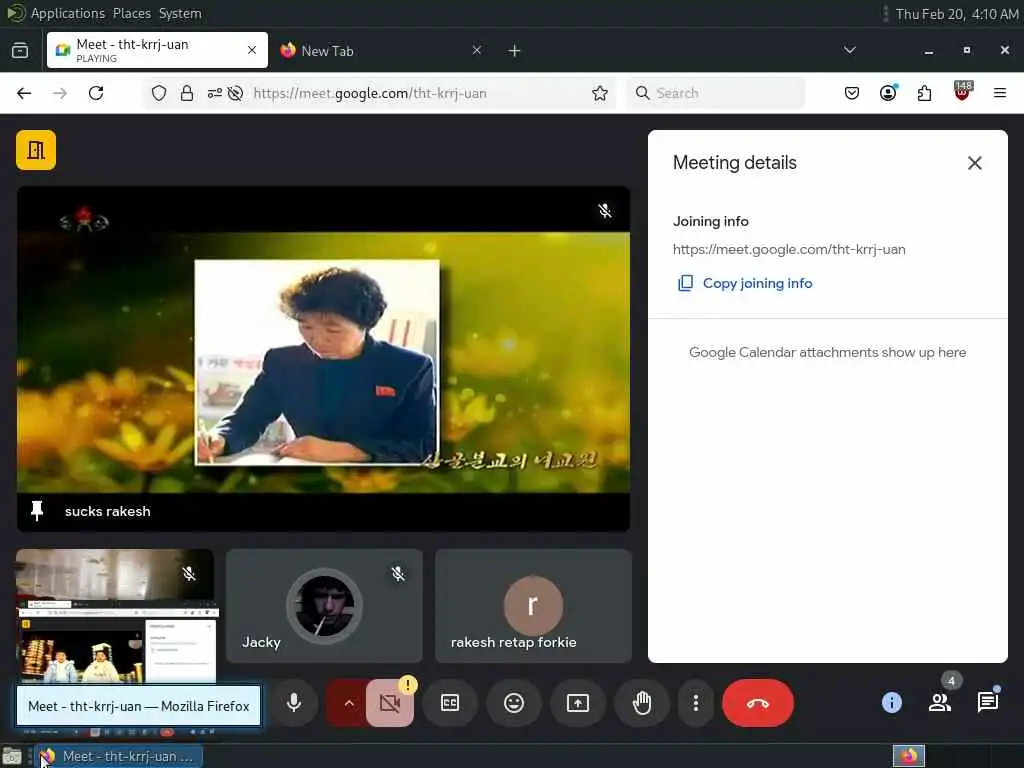Focus the address bar URL field

click(418, 93)
